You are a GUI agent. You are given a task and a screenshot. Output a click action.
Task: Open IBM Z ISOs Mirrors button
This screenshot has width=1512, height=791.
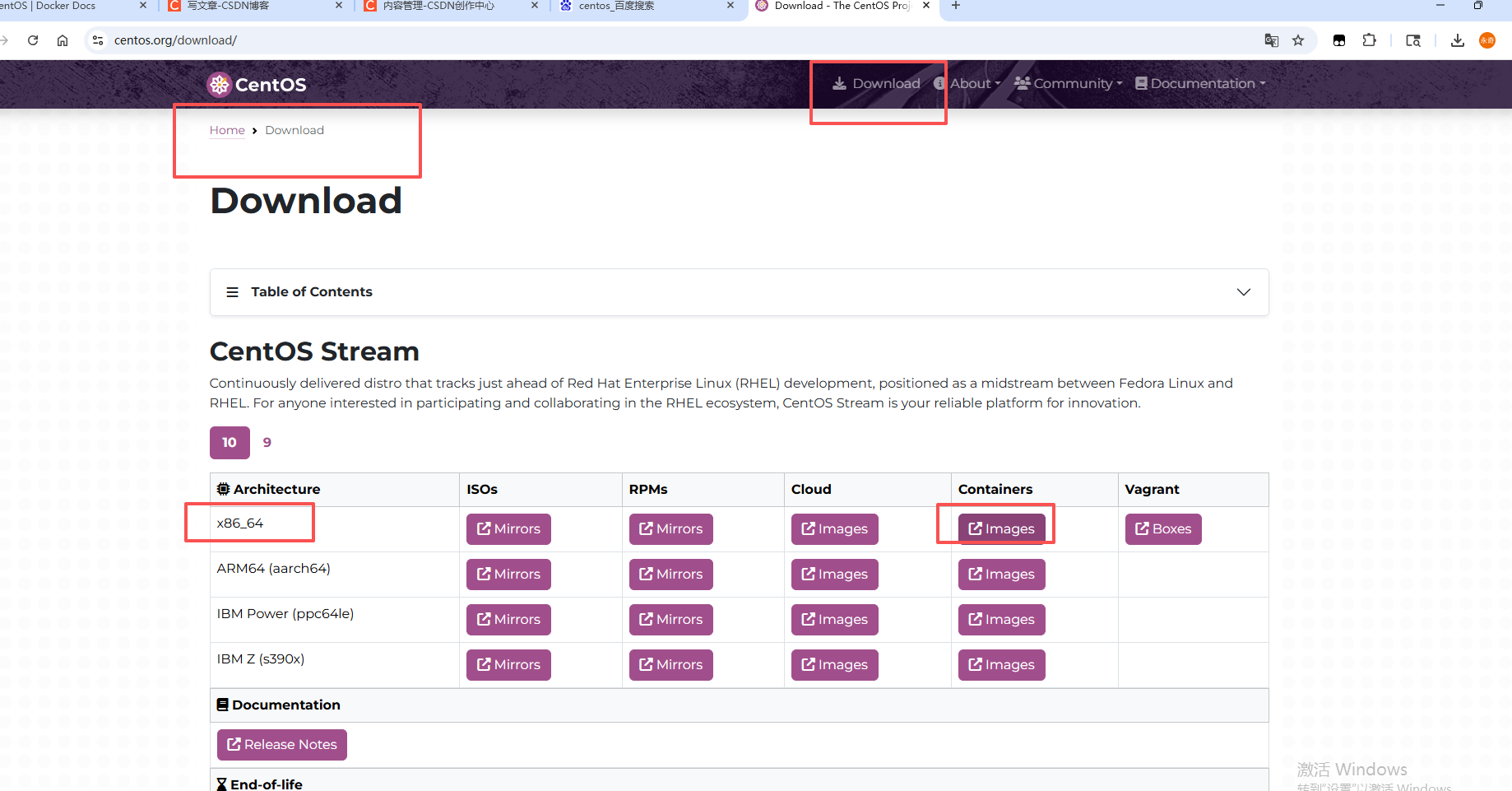[508, 665]
